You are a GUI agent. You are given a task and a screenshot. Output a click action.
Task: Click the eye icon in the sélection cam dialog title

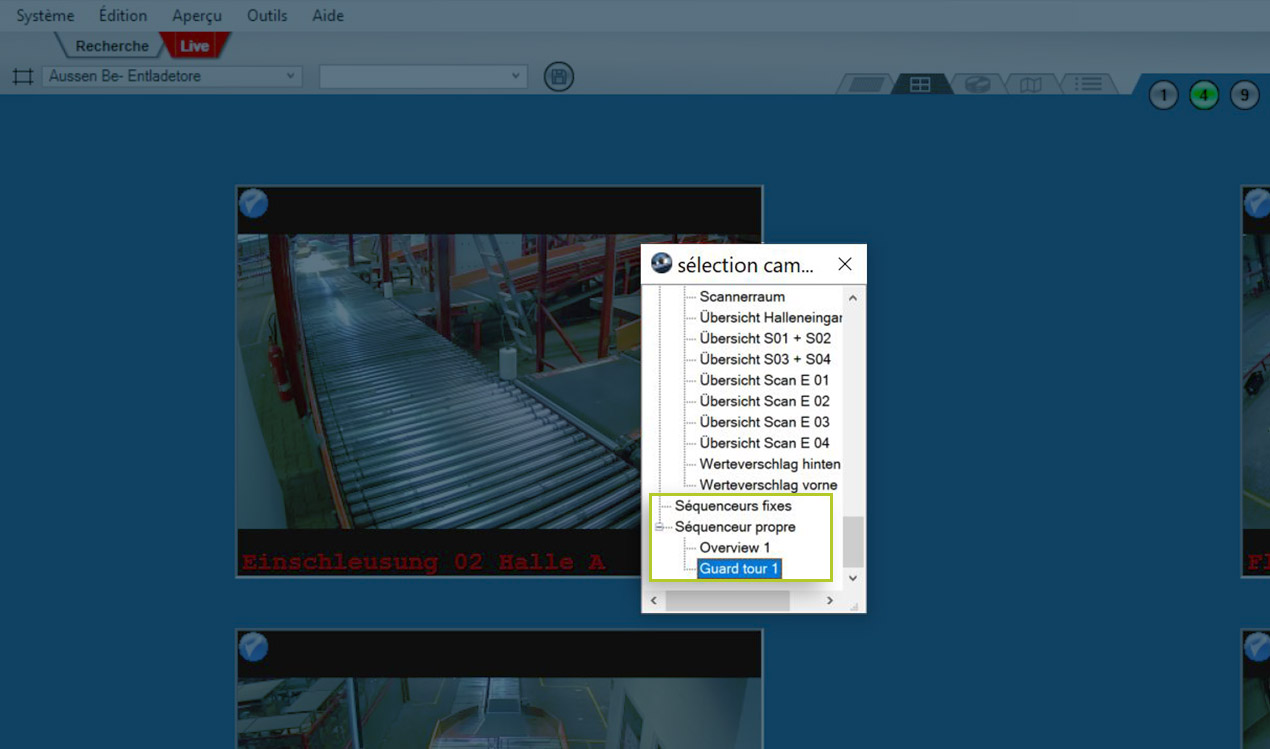click(661, 264)
